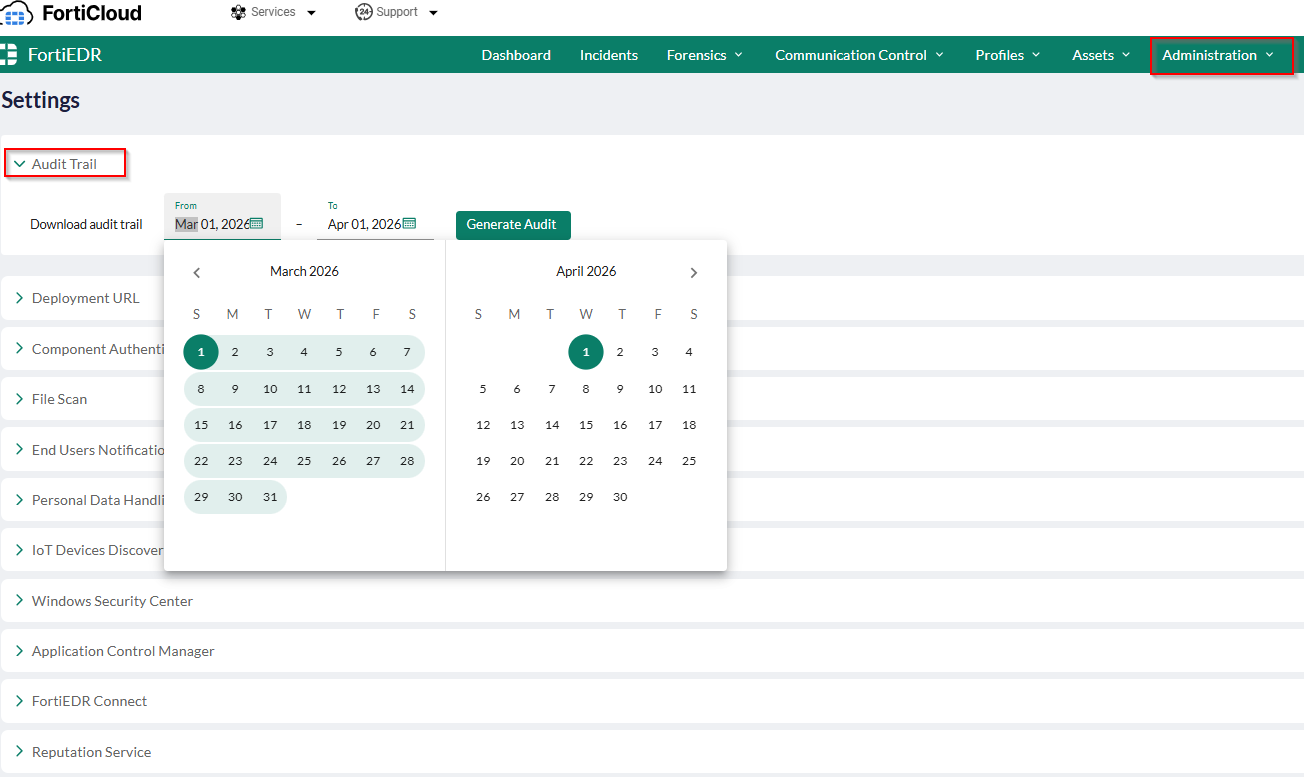
Task: Choose March 31 in the calendar
Action: tap(270, 497)
